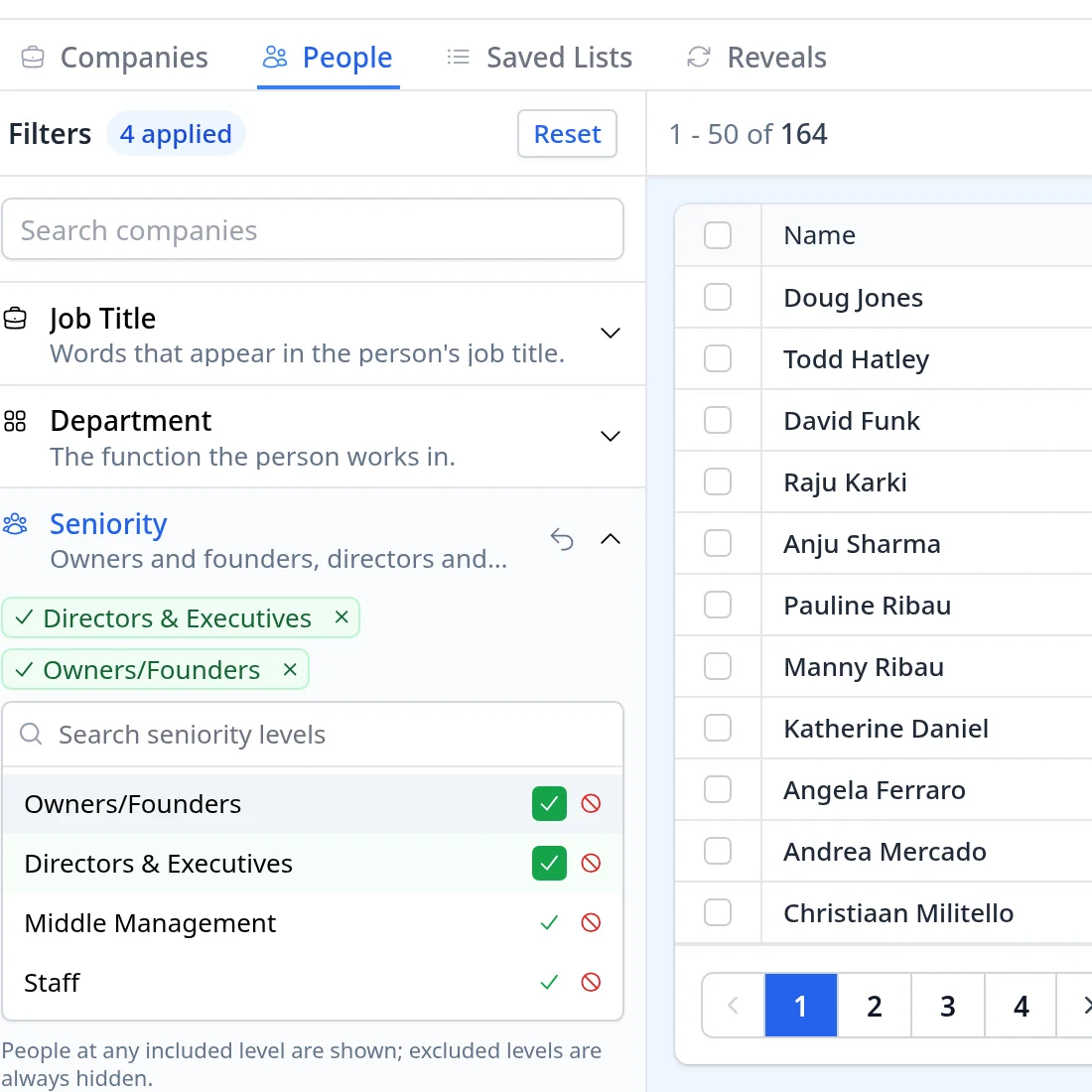Exclude Staff seniority level
This screenshot has width=1092, height=1092.
(x=591, y=983)
